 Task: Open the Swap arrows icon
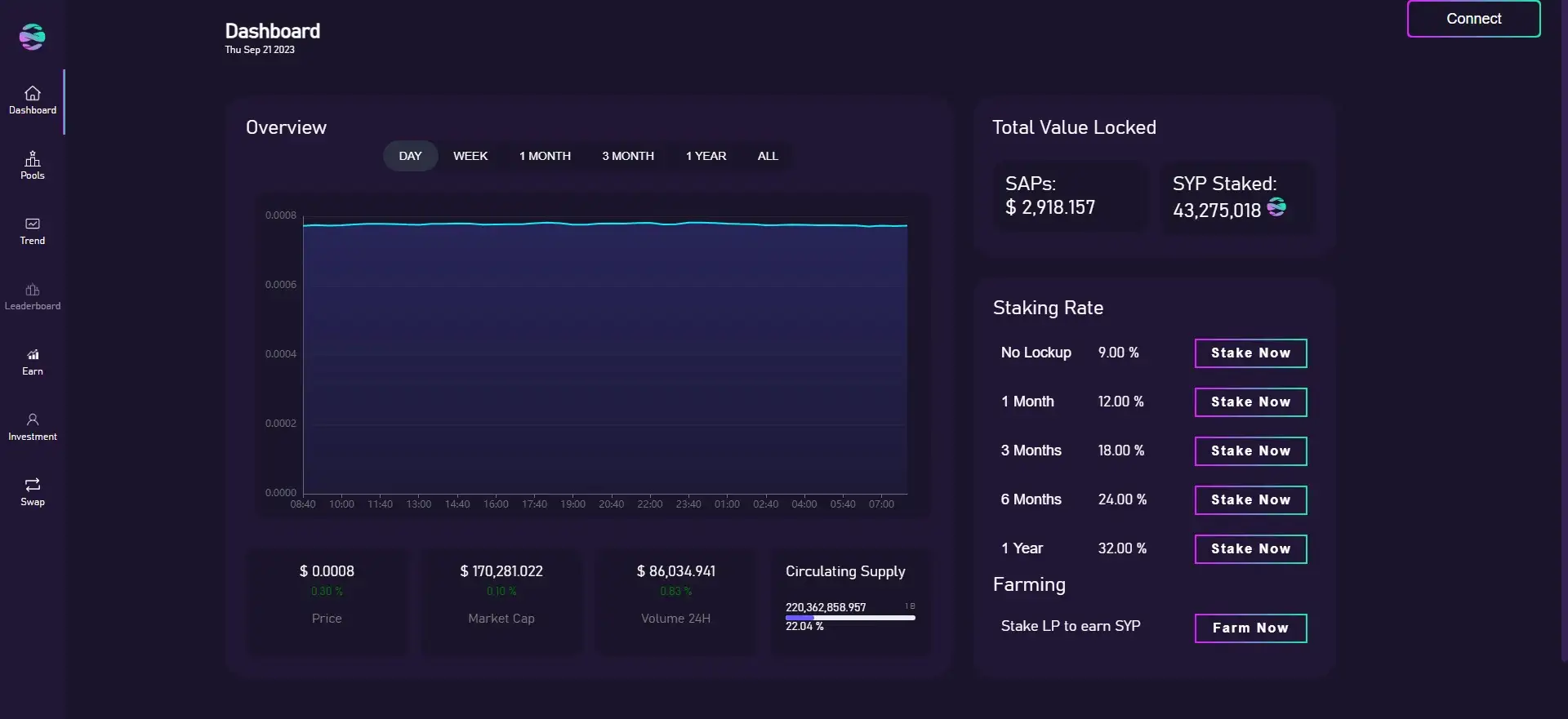[33, 485]
